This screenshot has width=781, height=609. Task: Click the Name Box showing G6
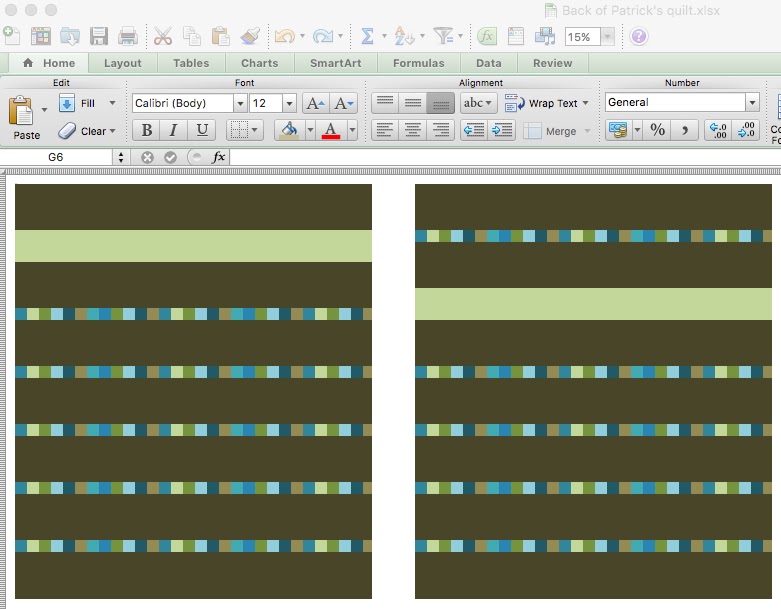[x=56, y=157]
